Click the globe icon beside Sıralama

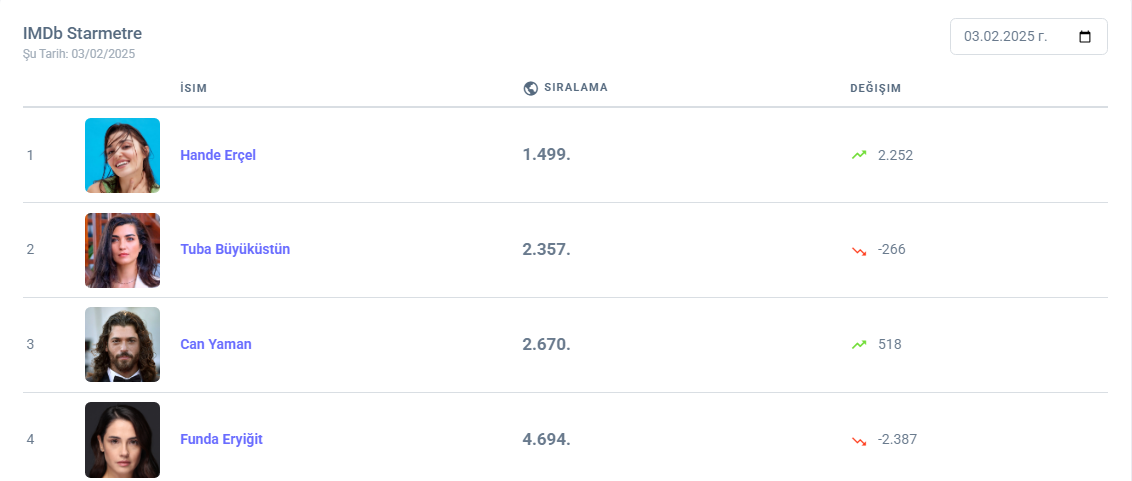click(531, 88)
